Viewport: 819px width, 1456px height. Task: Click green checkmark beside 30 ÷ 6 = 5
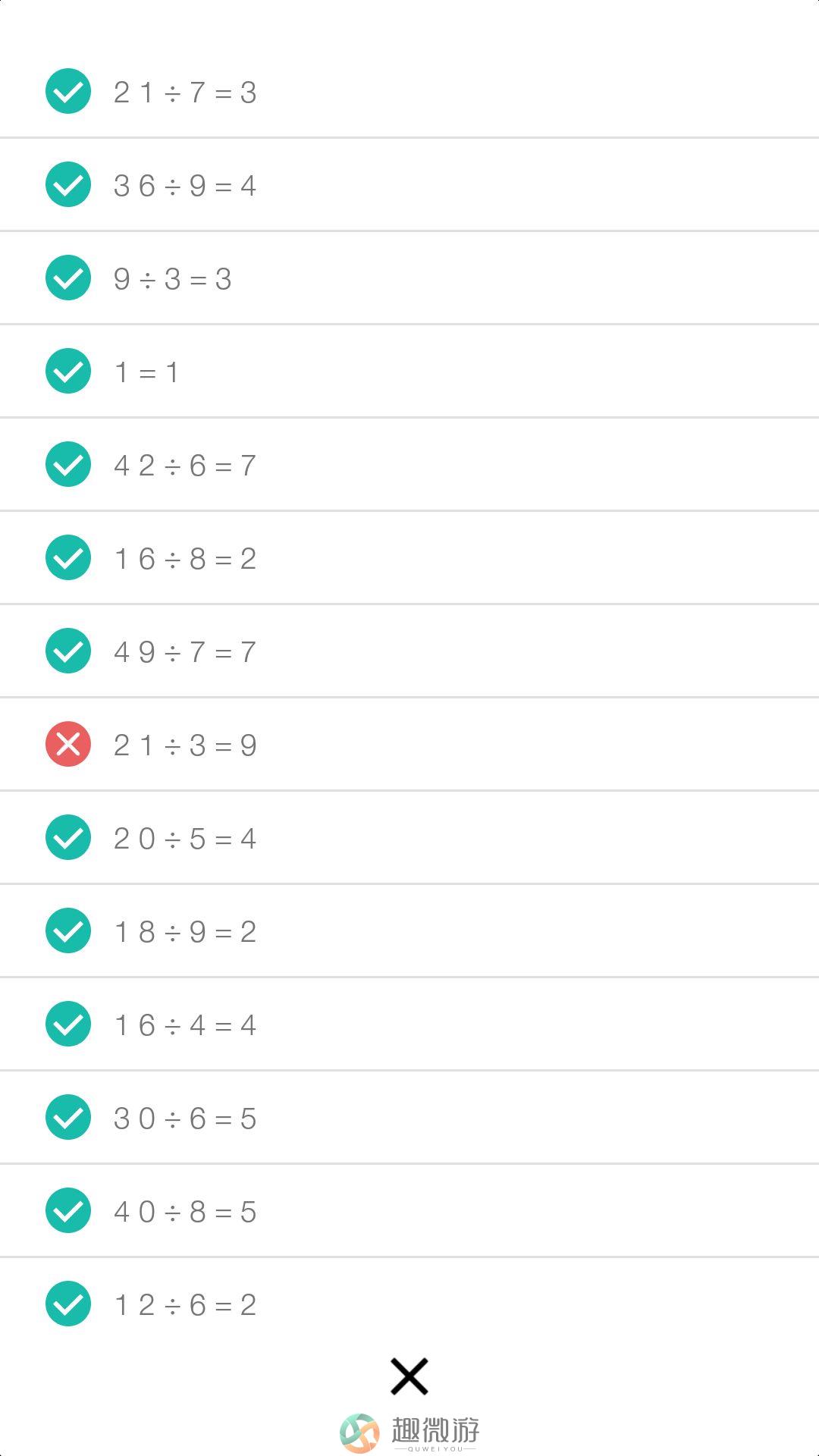[68, 1117]
